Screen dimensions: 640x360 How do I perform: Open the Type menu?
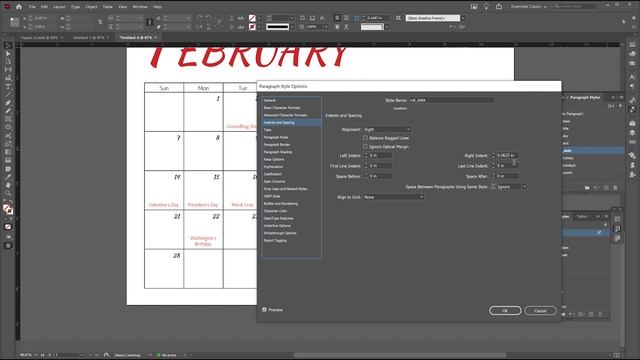coord(76,7)
